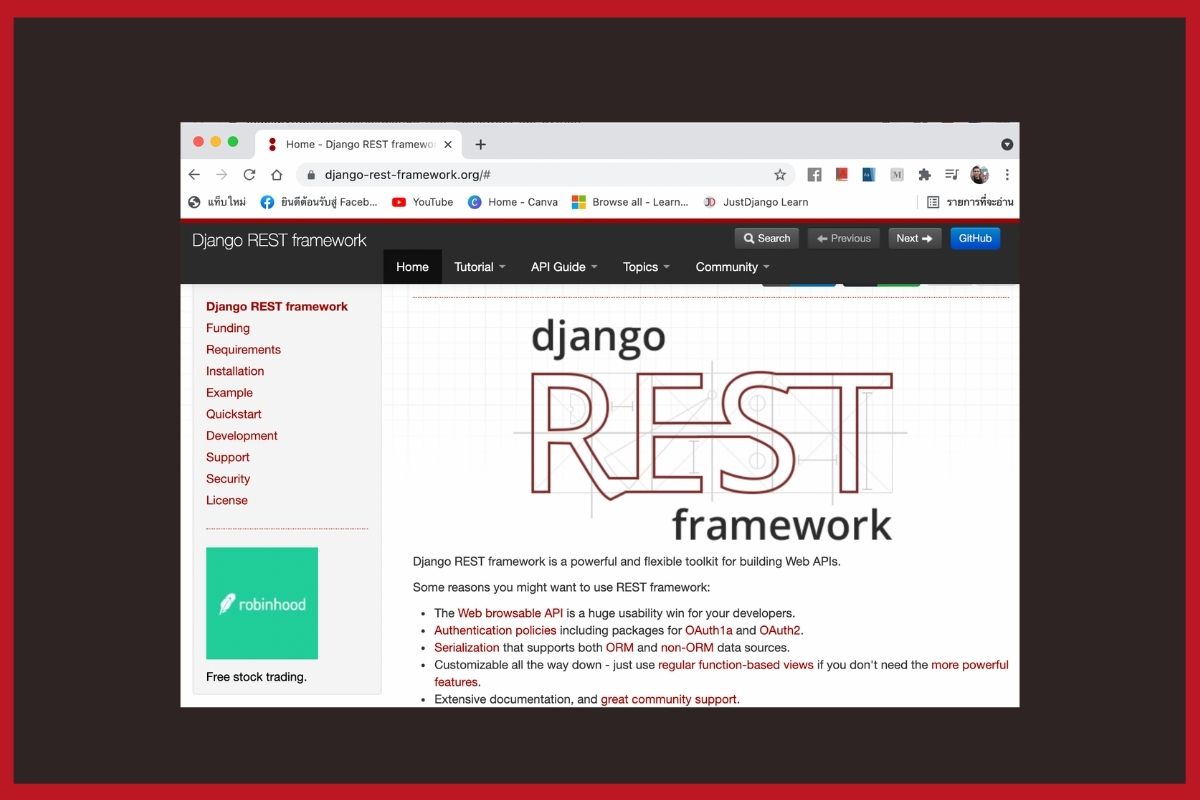Jump to Requirements in the sidebar

click(x=243, y=350)
